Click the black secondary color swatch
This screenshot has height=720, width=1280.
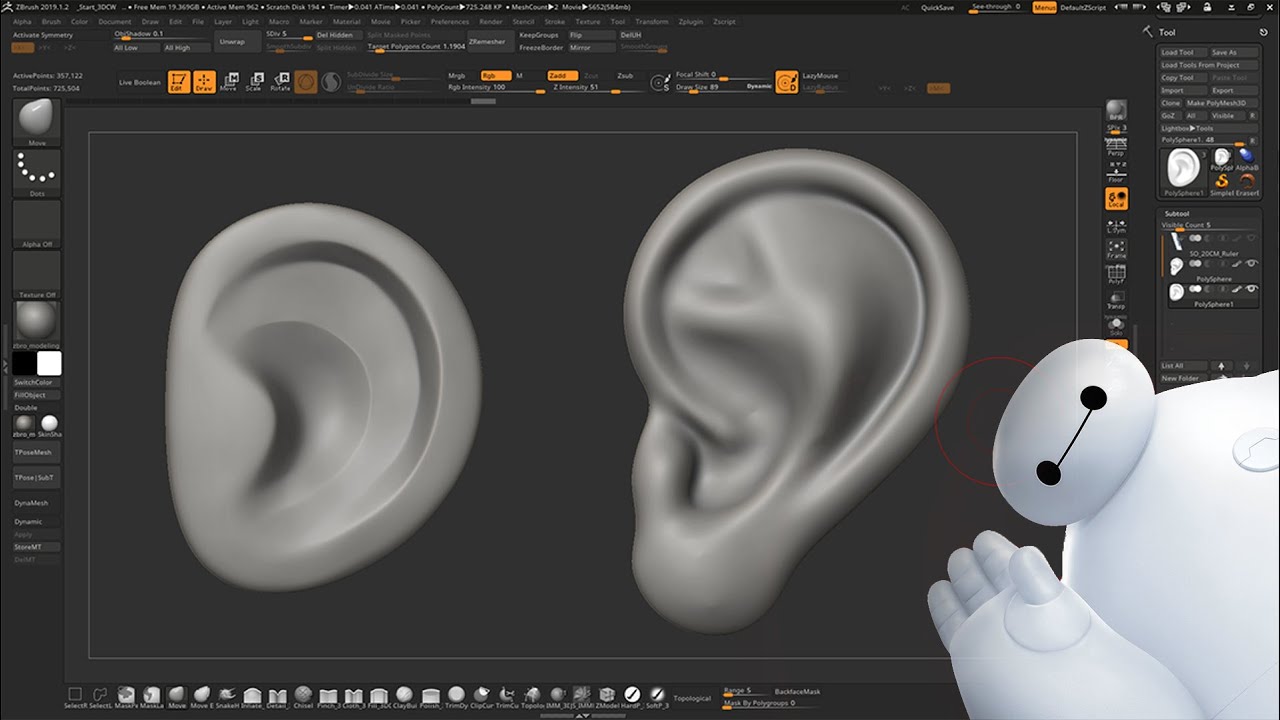(25, 364)
